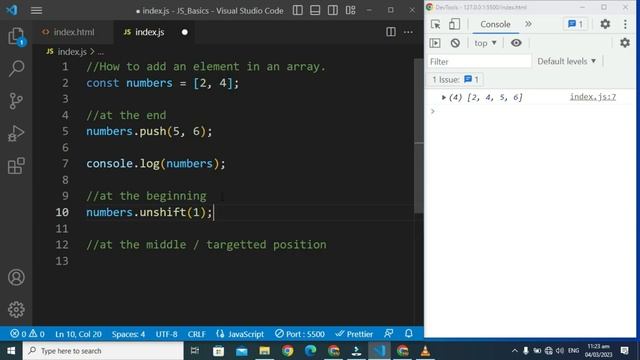
Task: Change end of line sequence CRLF
Action: (x=196, y=334)
